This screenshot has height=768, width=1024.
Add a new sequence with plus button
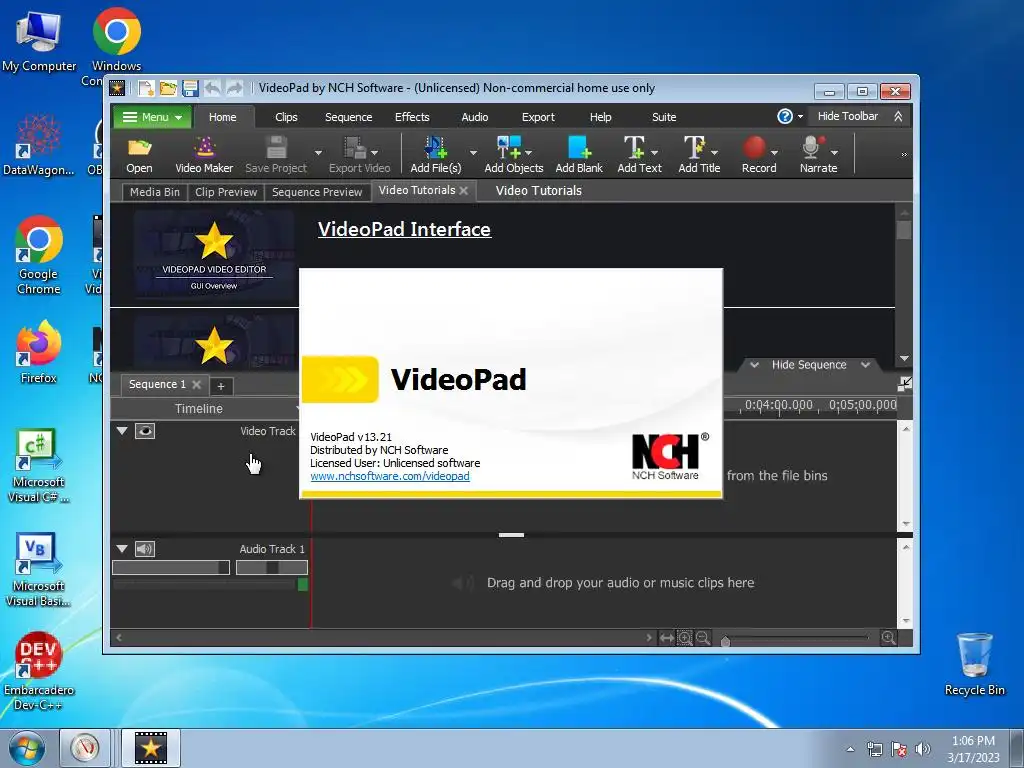[221, 386]
